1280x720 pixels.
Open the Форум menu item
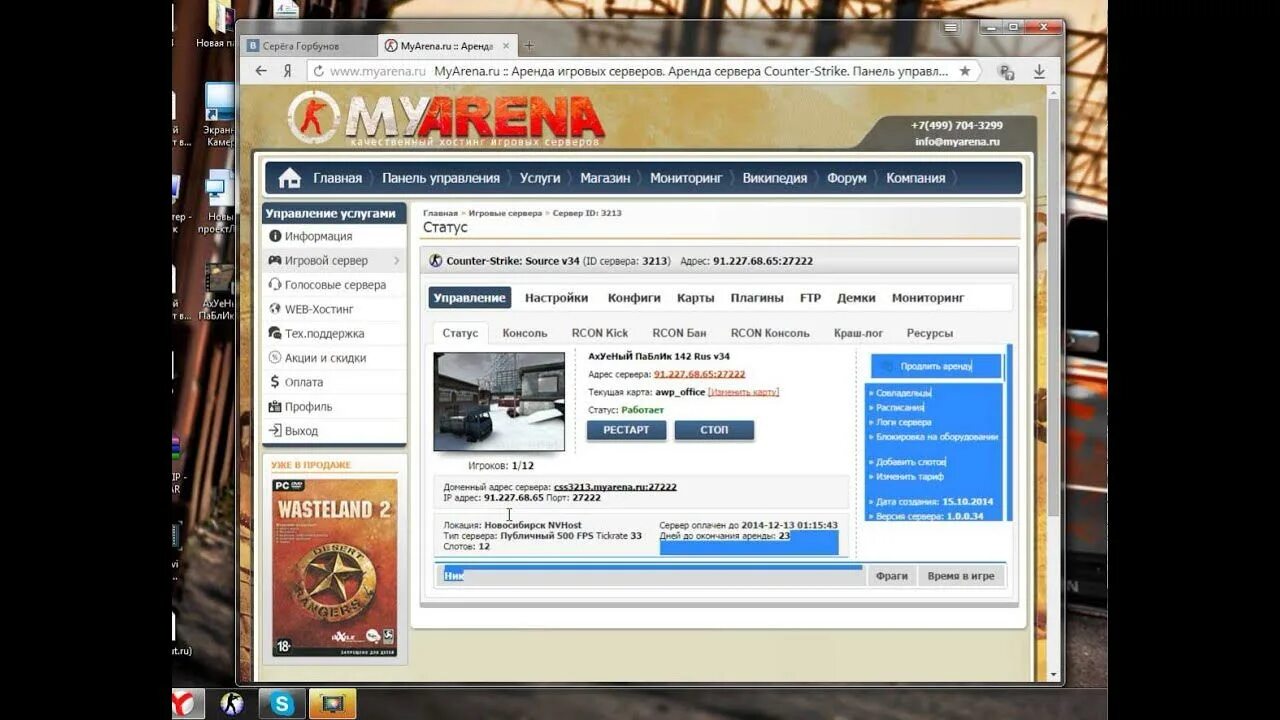(847, 178)
